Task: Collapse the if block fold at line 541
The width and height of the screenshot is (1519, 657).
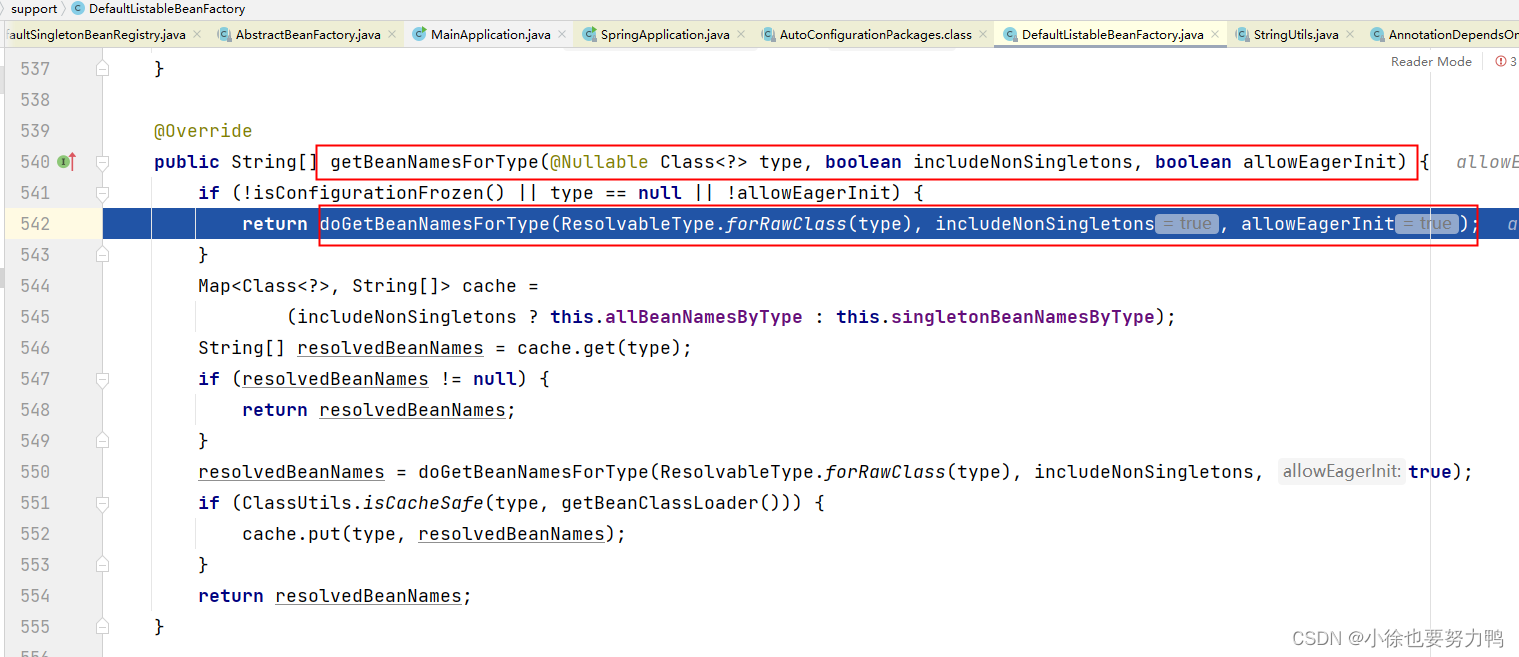Action: (102, 193)
